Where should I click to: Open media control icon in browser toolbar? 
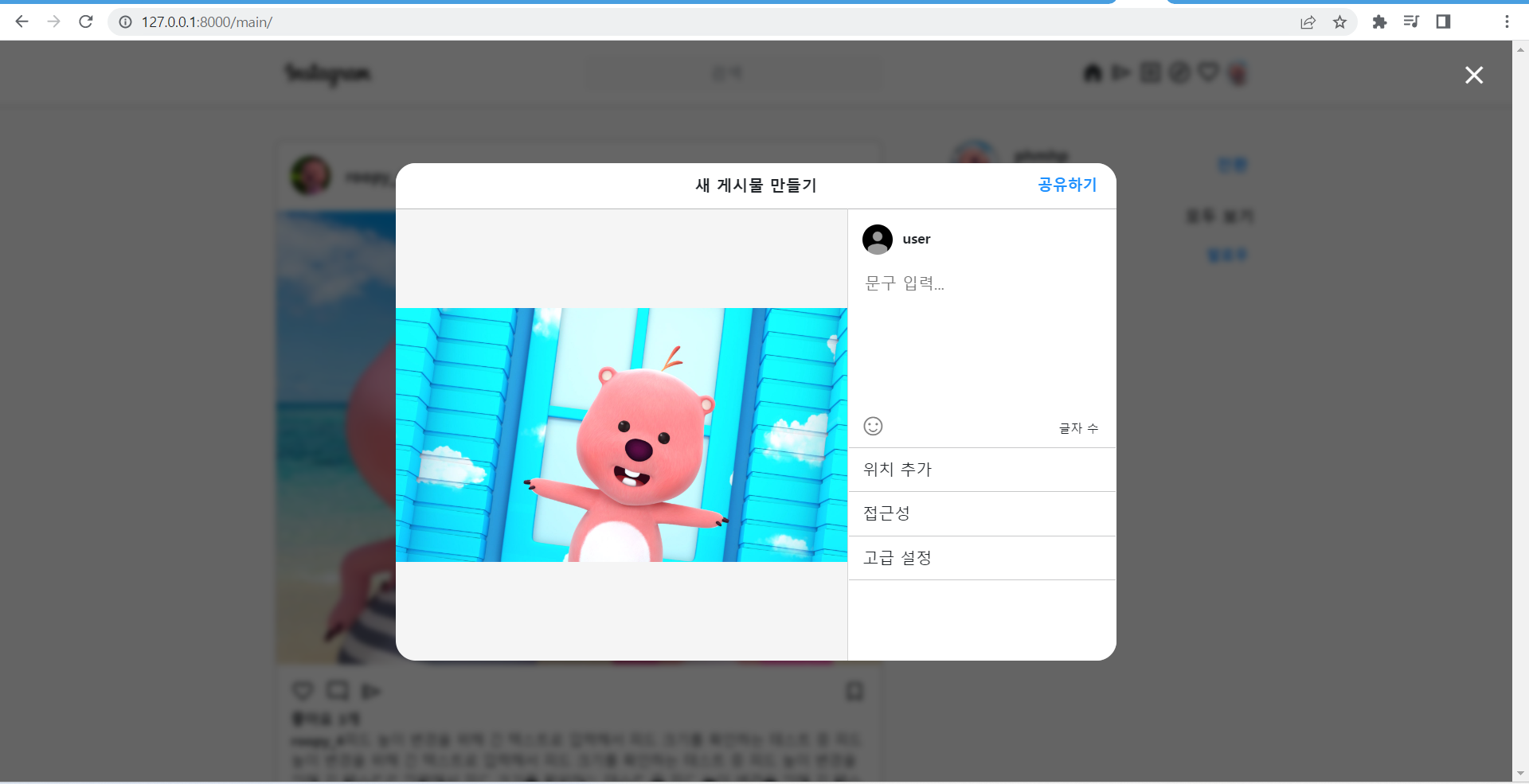1411,21
